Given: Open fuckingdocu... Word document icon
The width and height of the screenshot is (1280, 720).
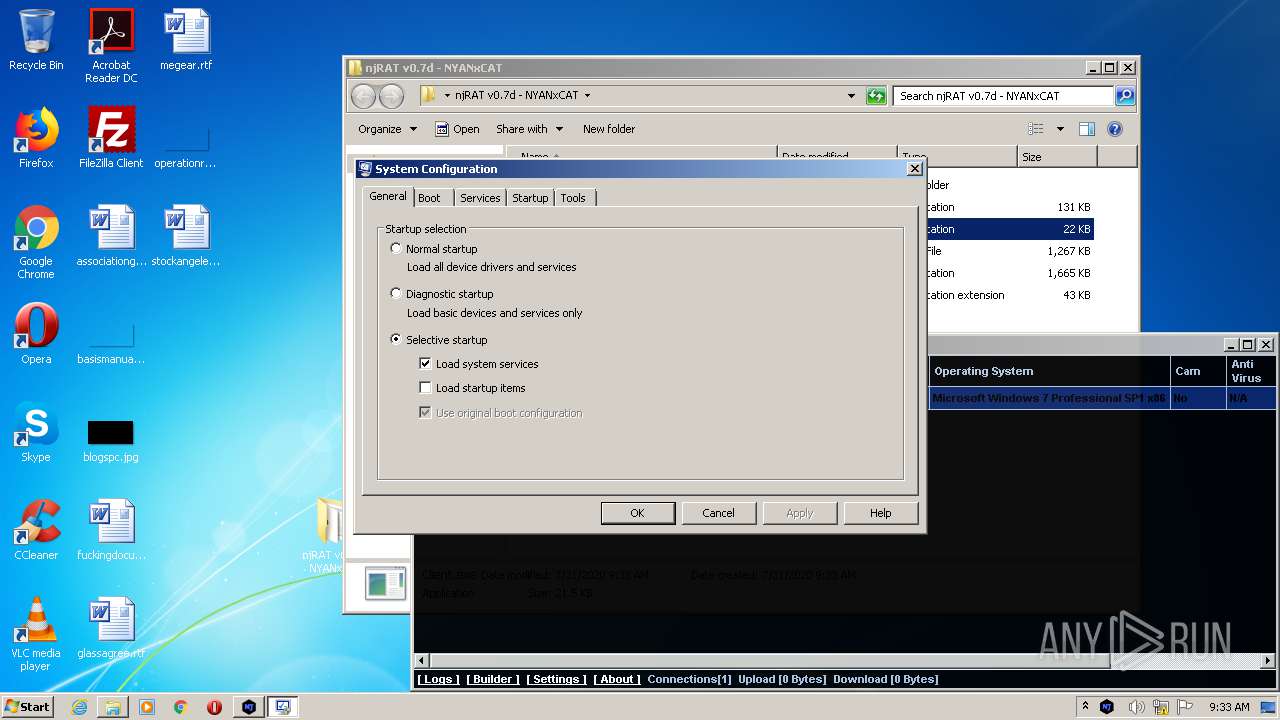Looking at the screenshot, I should (x=111, y=530).
